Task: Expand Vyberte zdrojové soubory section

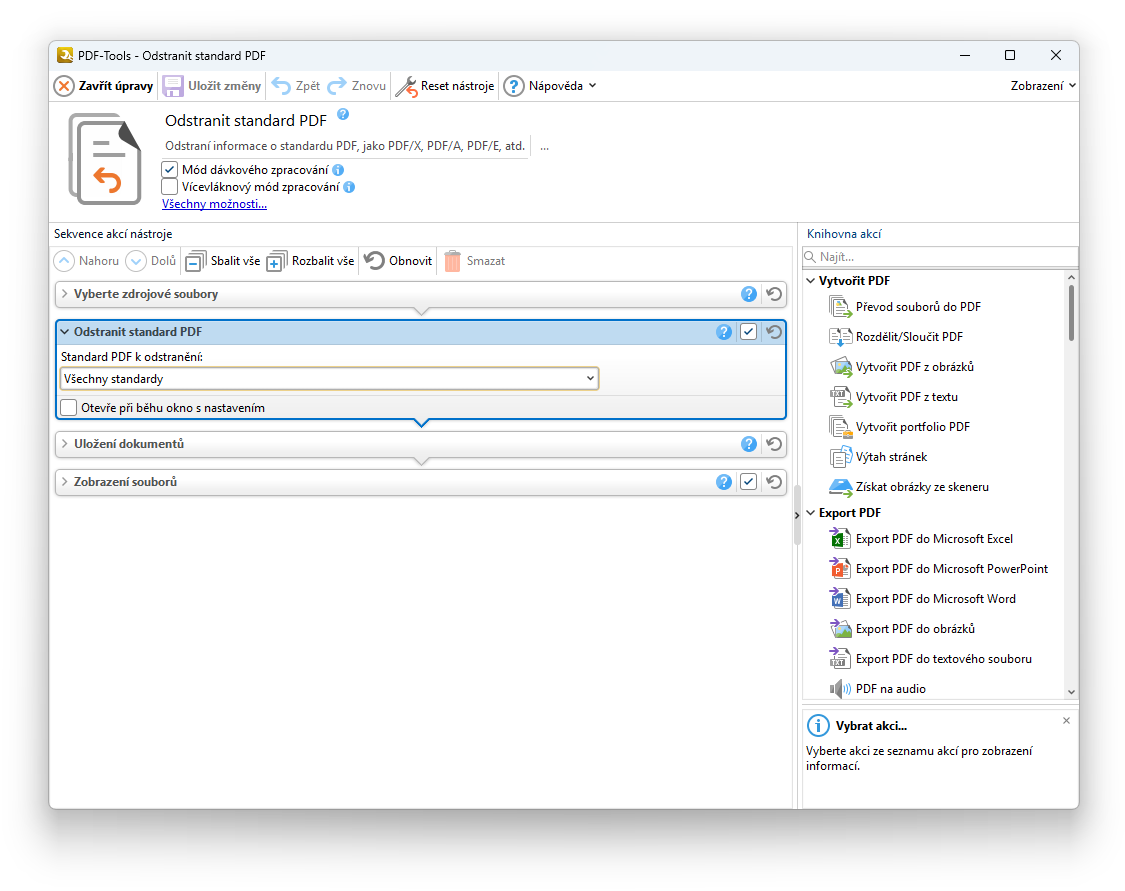Action: (65, 294)
